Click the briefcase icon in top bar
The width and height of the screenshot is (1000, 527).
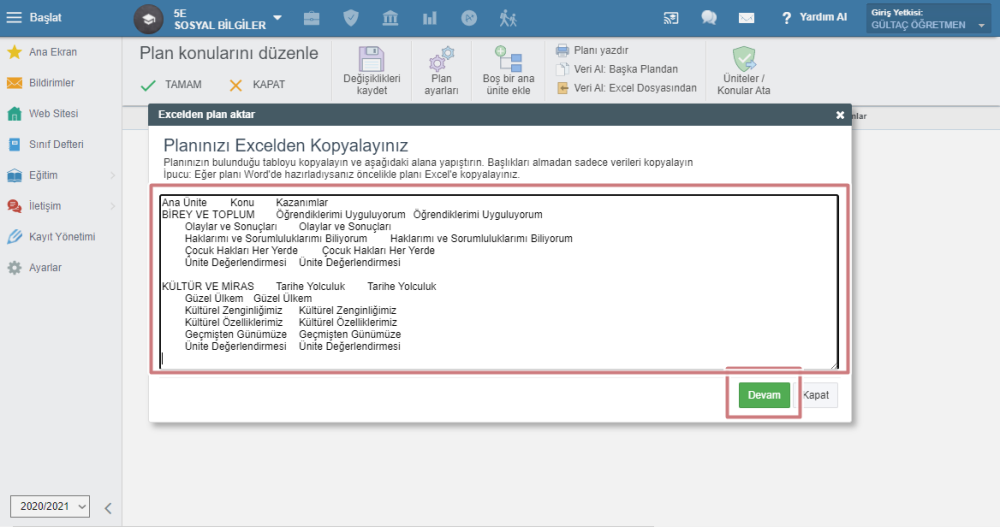pyautogui.click(x=312, y=18)
